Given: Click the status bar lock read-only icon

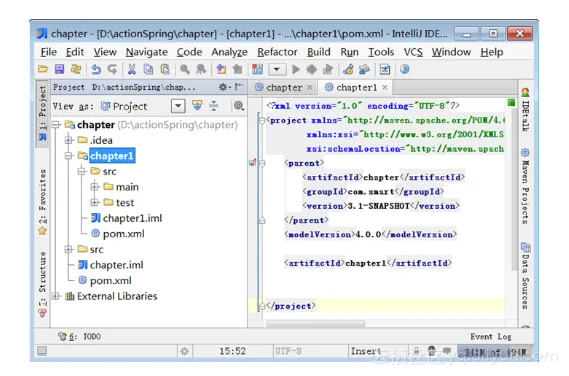Looking at the screenshot, I should pyautogui.click(x=417, y=351).
